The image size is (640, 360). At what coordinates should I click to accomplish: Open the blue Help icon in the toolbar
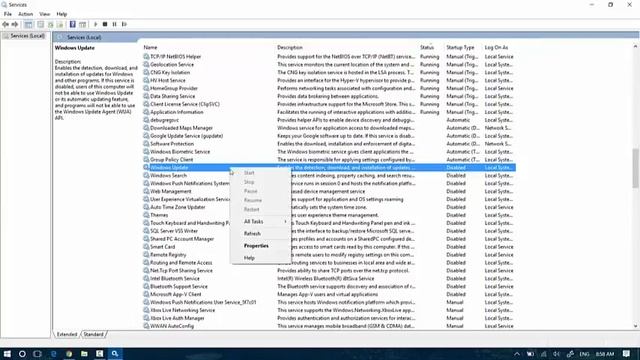click(x=72, y=24)
